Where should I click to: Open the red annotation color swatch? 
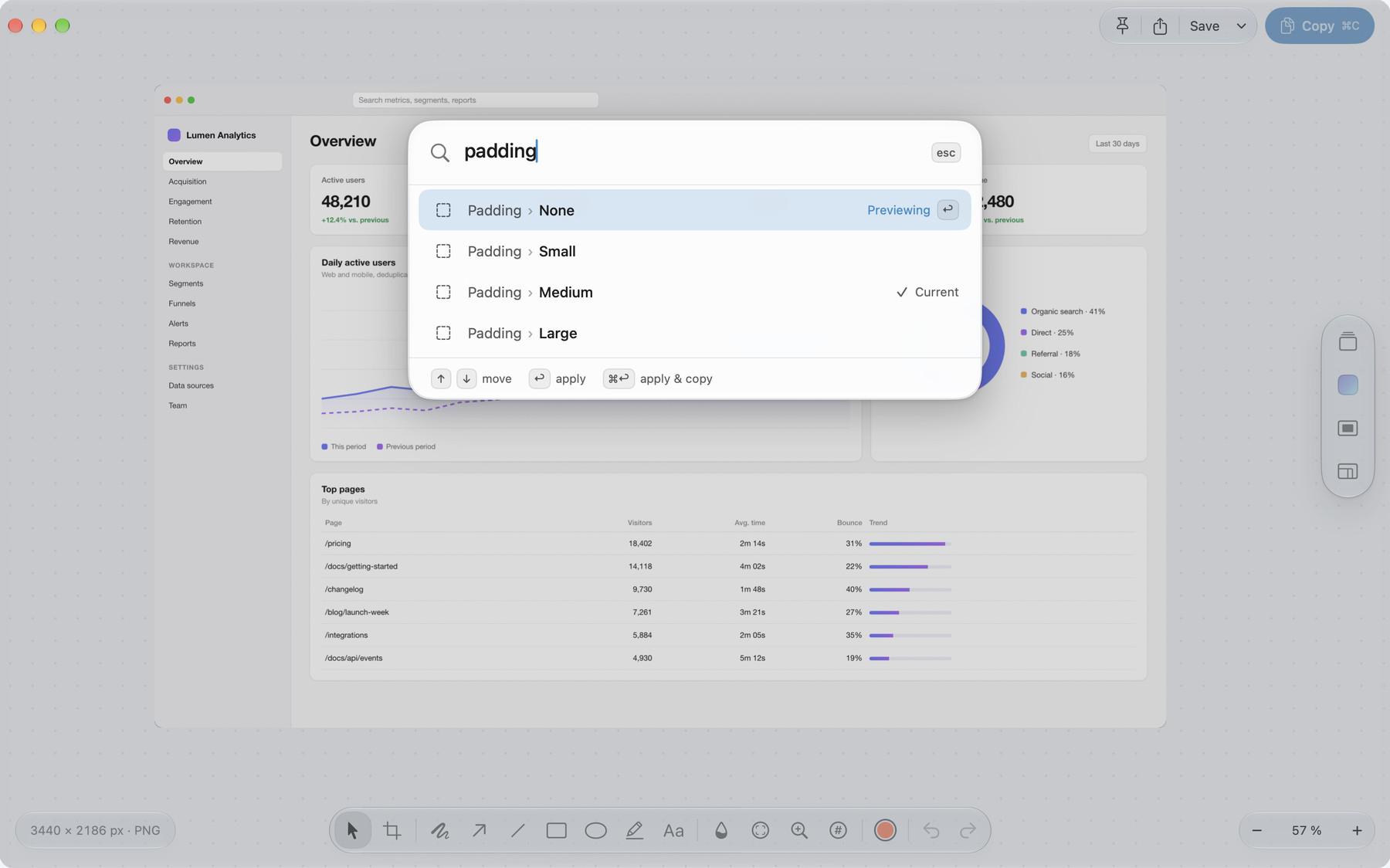tap(885, 830)
